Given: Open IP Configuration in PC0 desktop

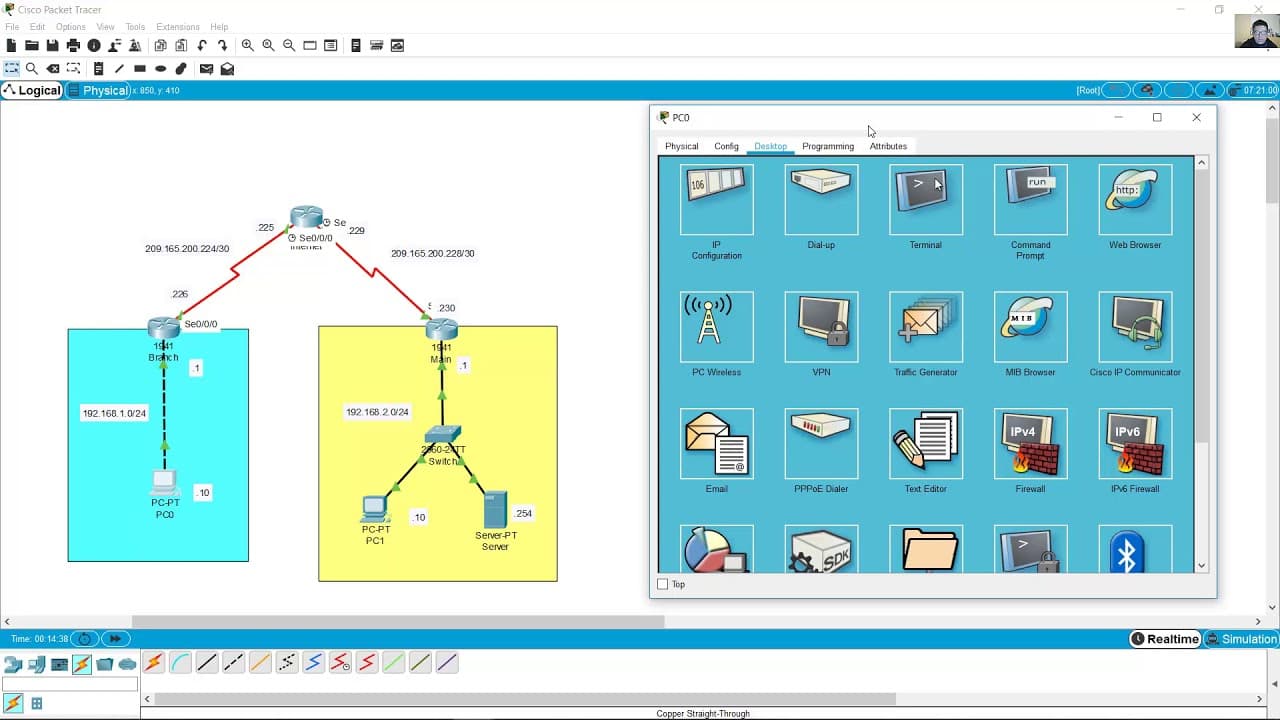Looking at the screenshot, I should tap(716, 200).
